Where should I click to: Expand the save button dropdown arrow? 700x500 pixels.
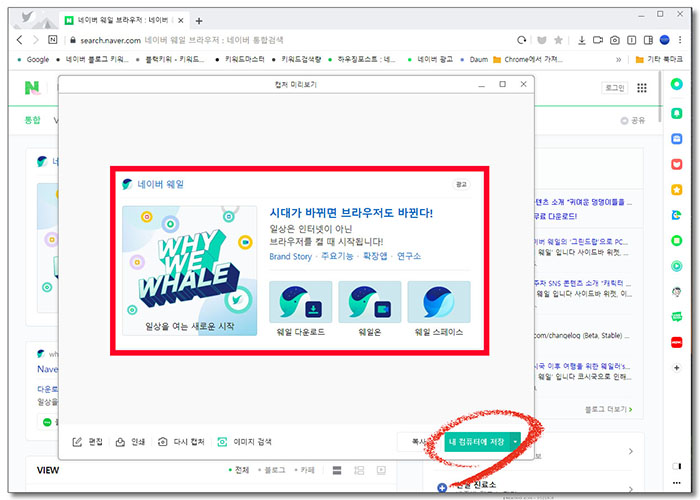515,442
